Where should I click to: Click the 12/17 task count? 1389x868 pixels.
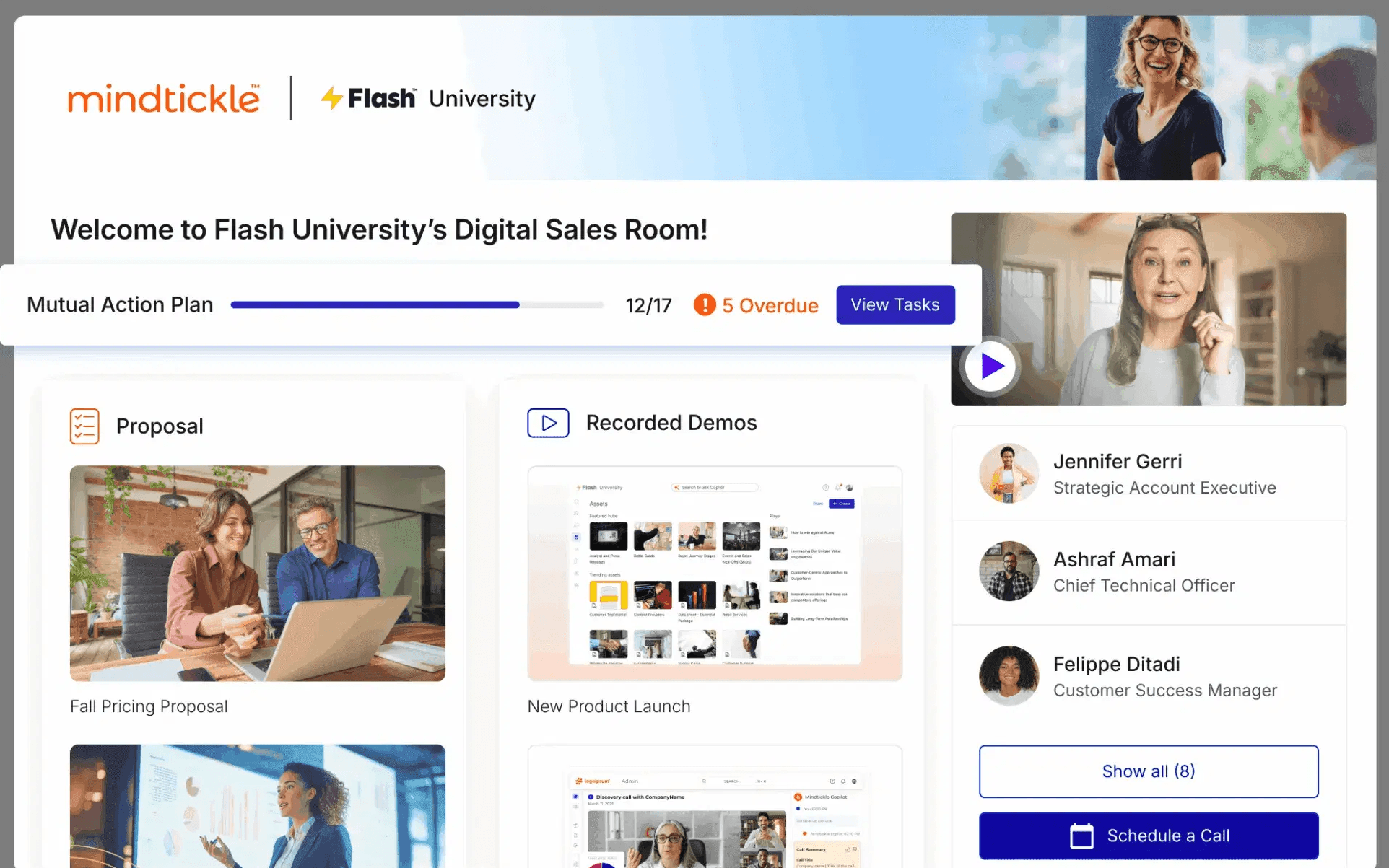(x=648, y=306)
